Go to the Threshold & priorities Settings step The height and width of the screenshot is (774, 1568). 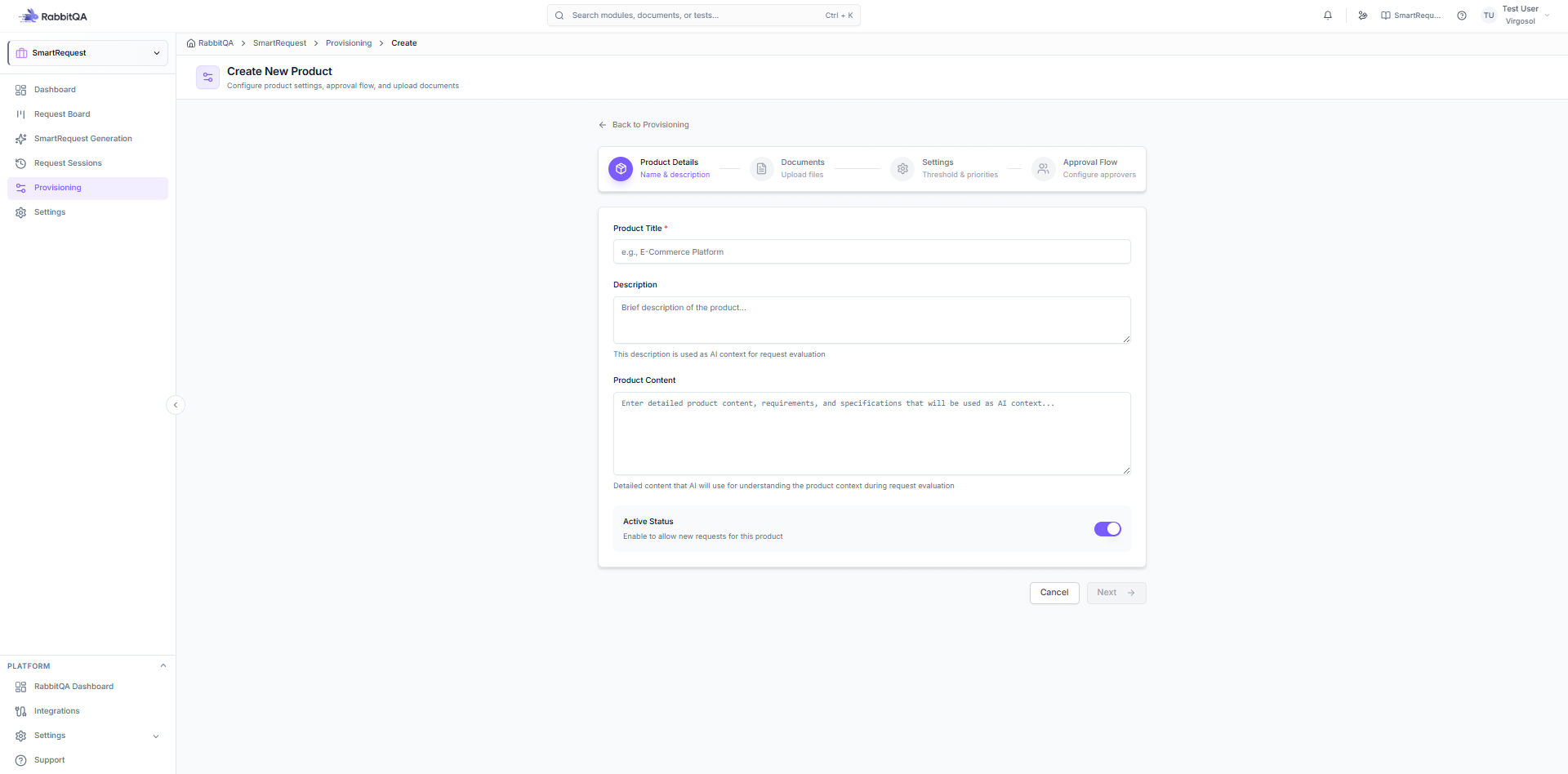[x=945, y=169]
